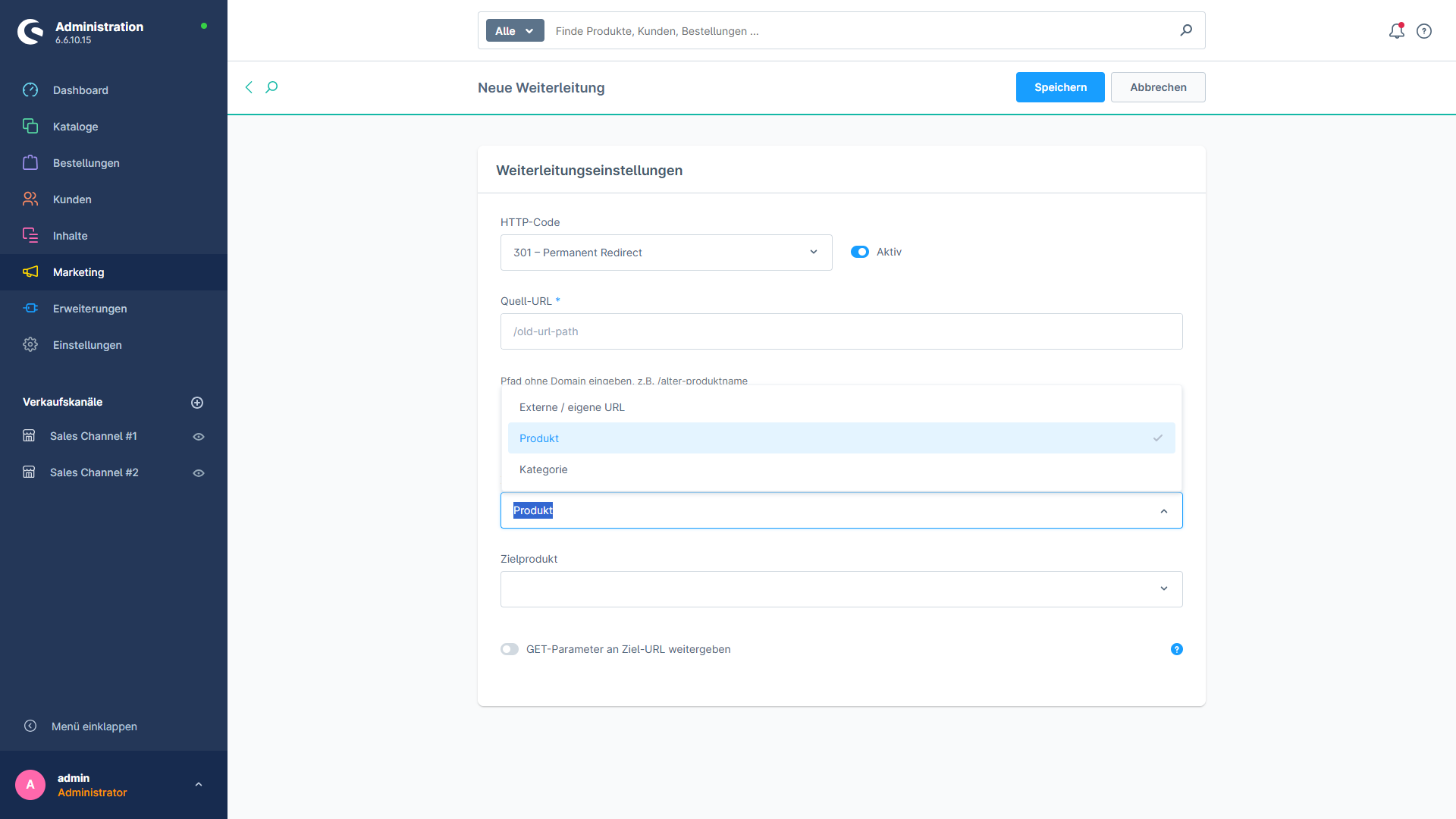Disable the Aktiv toggle
This screenshot has height=819, width=1456.
point(859,252)
